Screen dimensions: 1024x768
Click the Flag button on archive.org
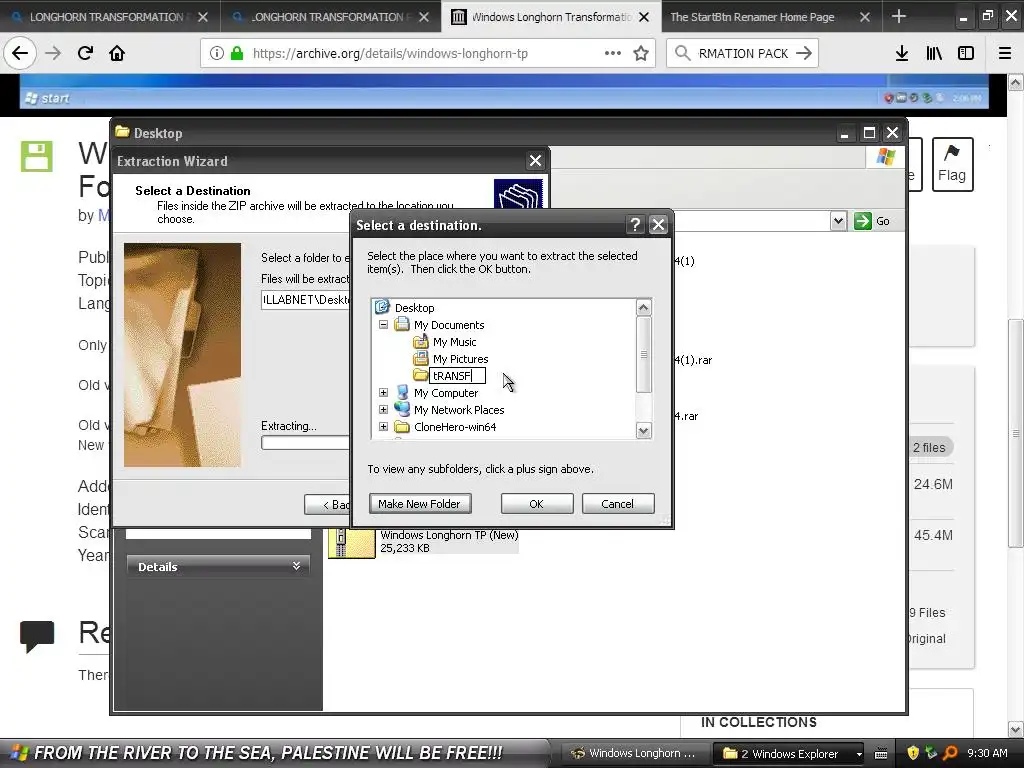point(952,164)
